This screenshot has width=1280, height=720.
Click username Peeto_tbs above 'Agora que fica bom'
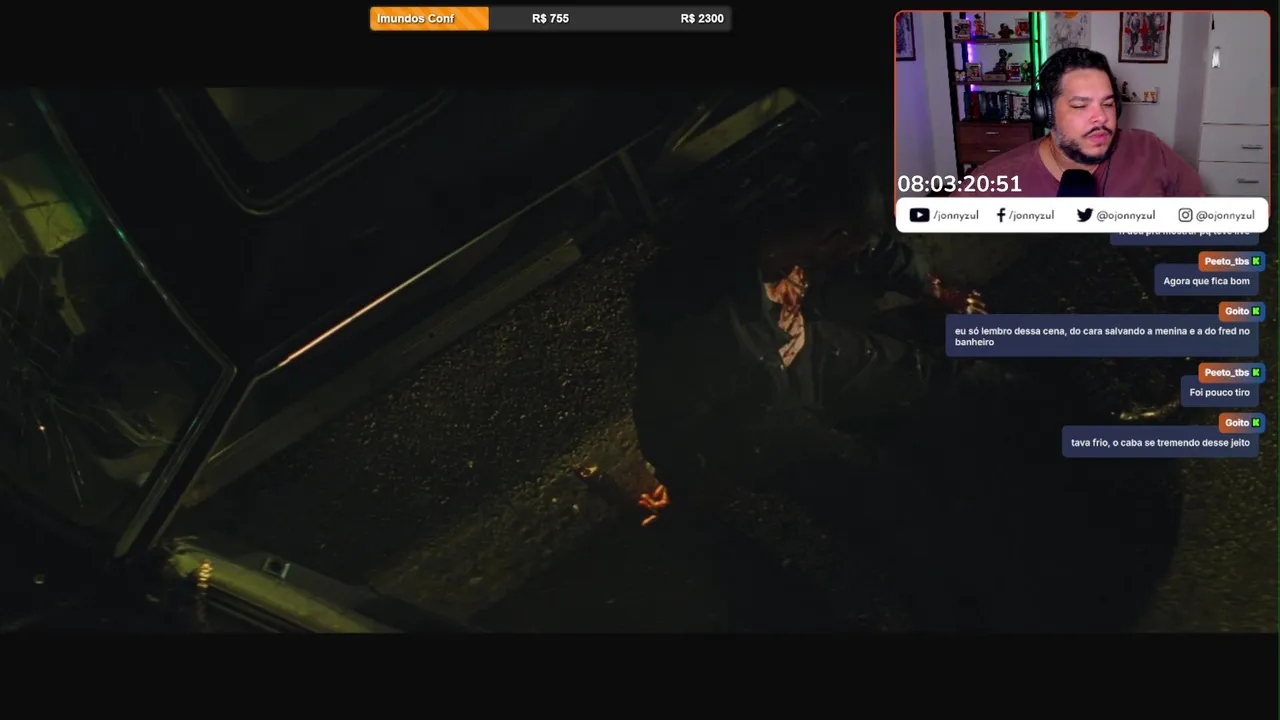point(1226,261)
